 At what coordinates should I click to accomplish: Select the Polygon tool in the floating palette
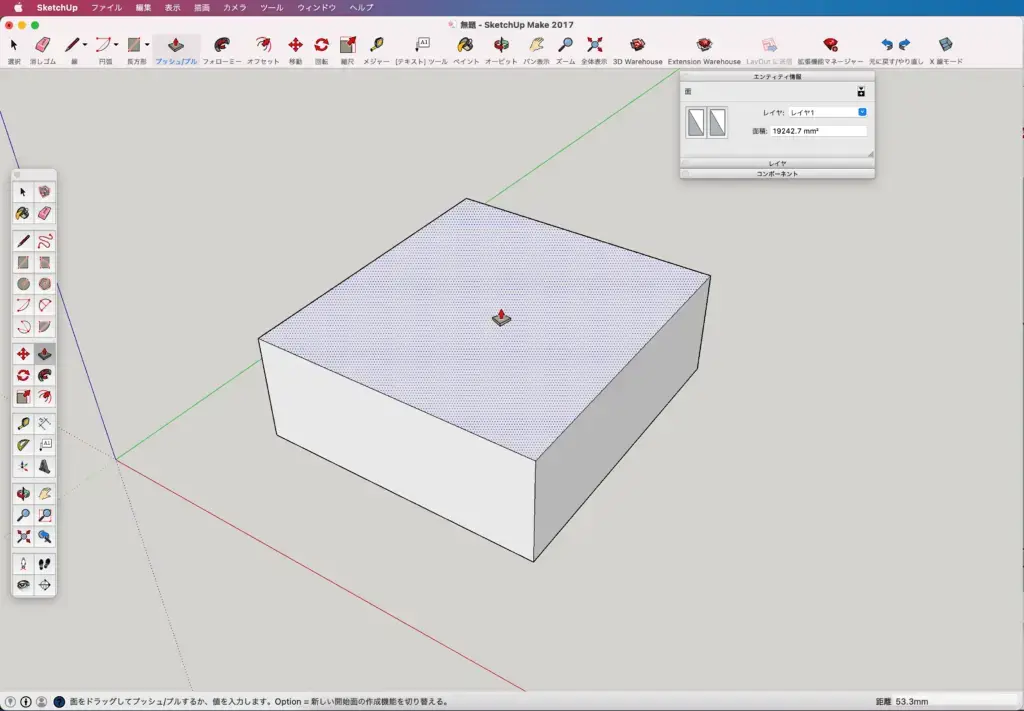tap(44, 284)
